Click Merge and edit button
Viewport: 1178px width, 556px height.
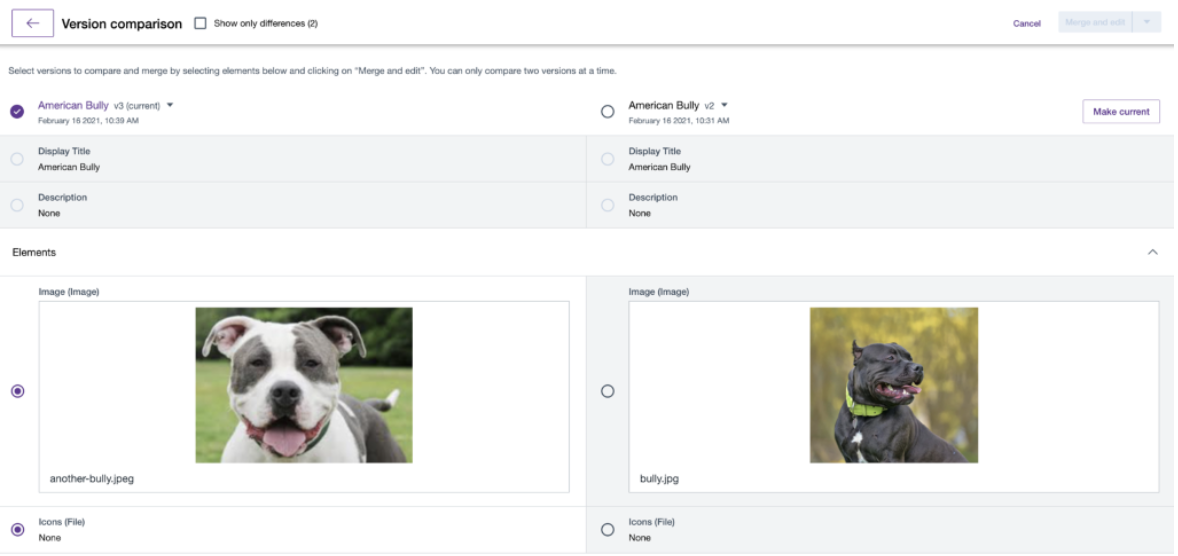[1095, 22]
